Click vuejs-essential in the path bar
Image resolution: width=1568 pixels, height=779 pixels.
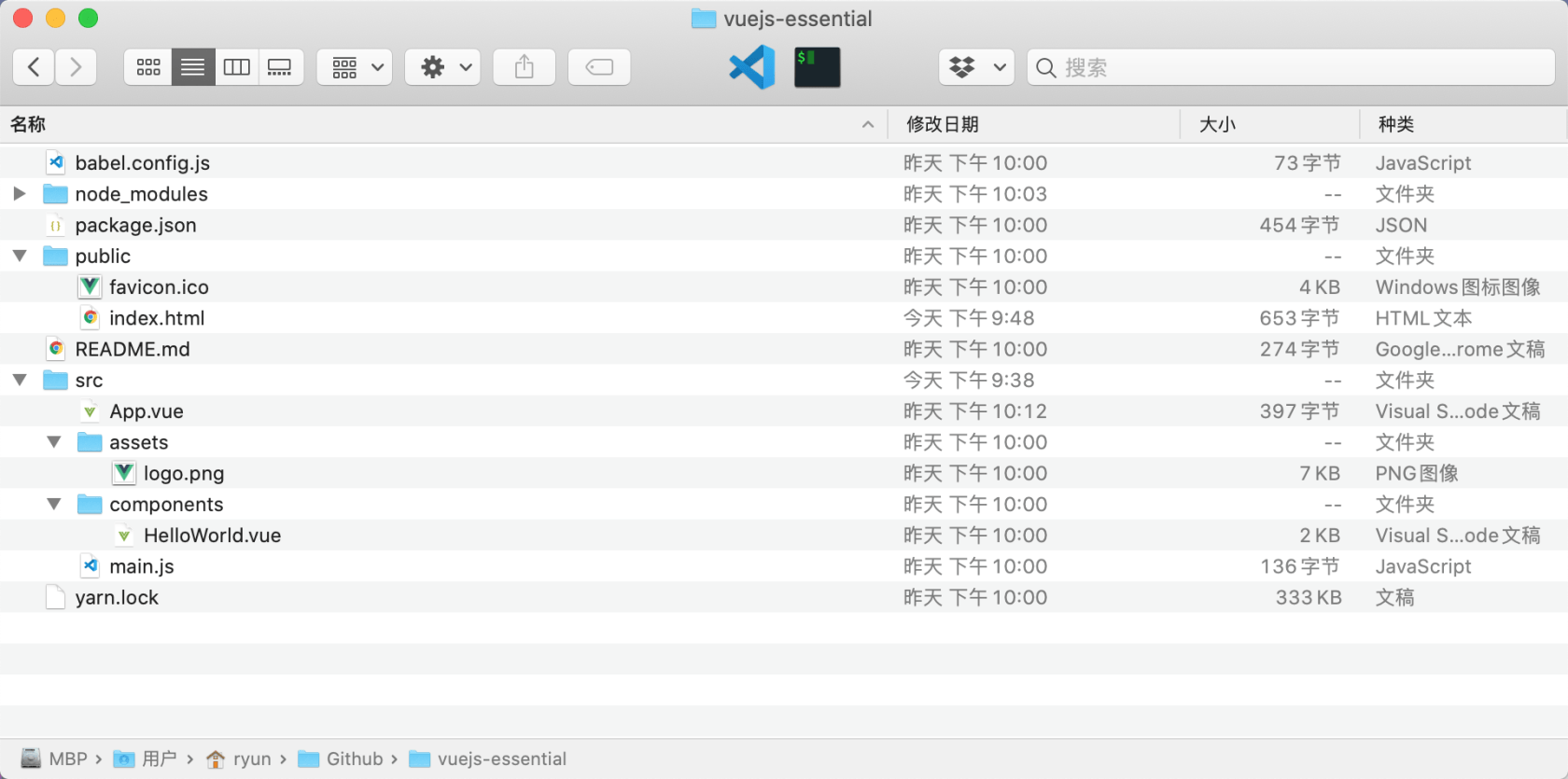tap(487, 758)
